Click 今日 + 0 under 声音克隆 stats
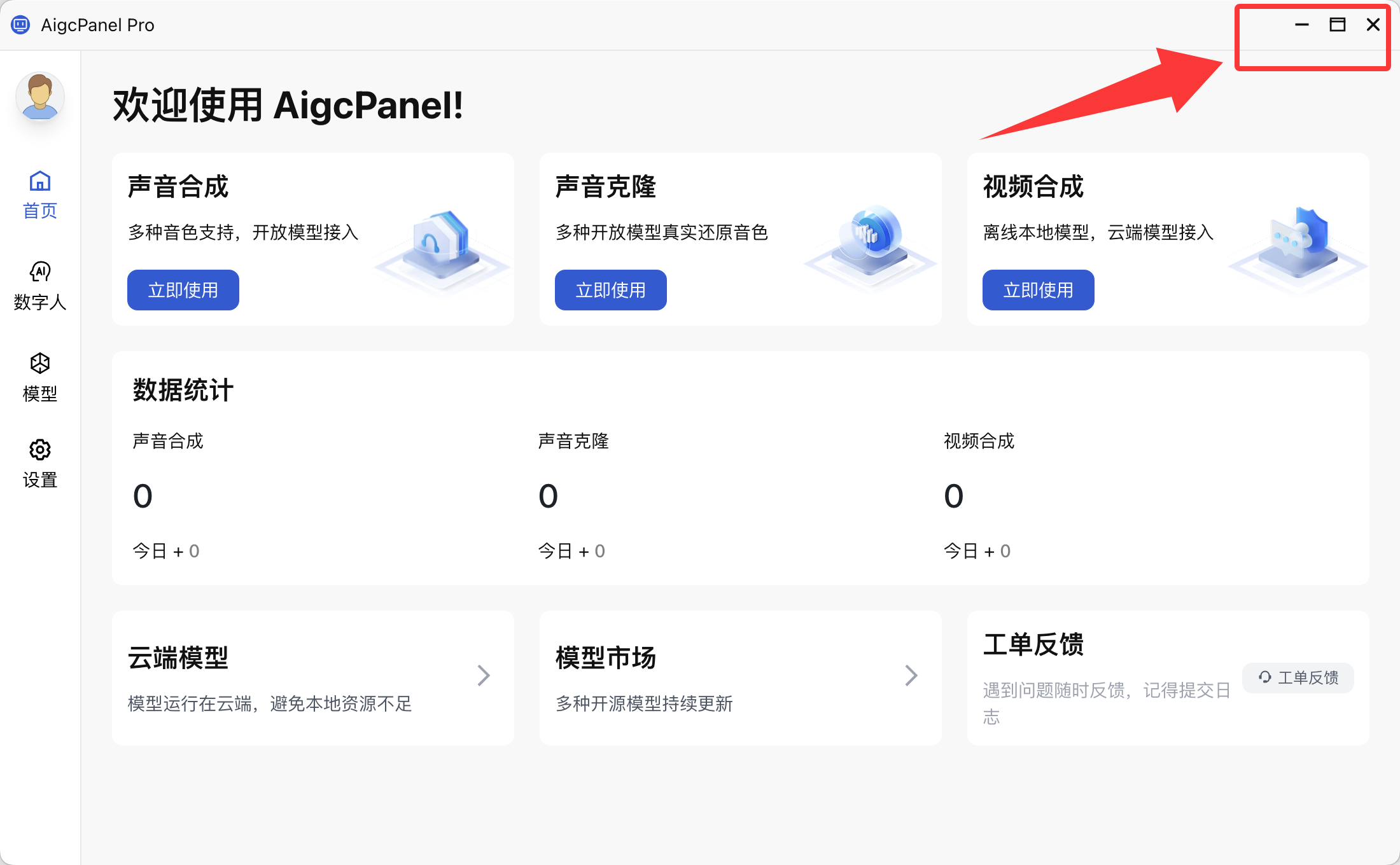The image size is (1400, 865). (571, 551)
